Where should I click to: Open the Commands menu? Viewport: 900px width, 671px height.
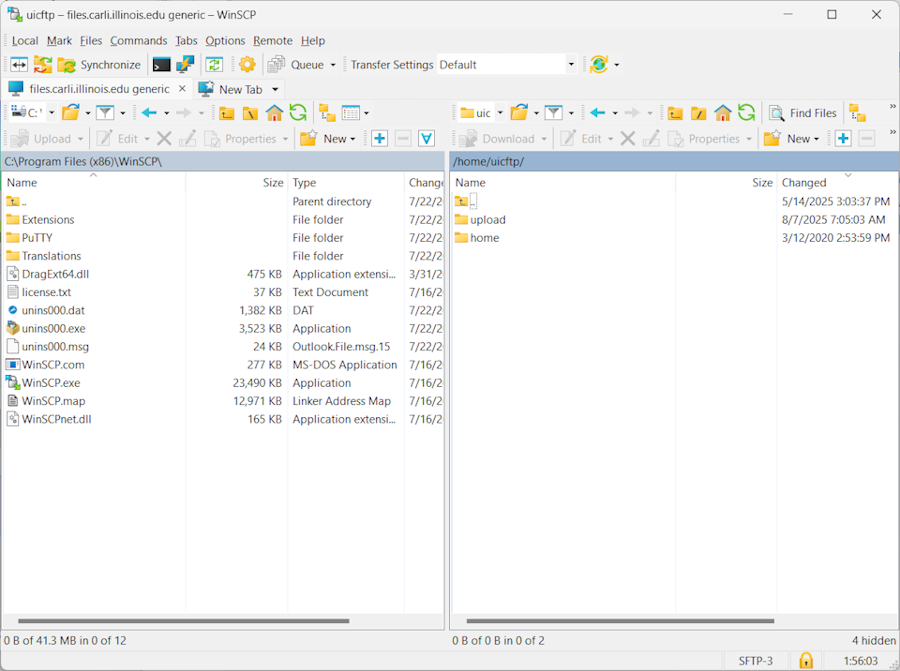[x=139, y=40]
